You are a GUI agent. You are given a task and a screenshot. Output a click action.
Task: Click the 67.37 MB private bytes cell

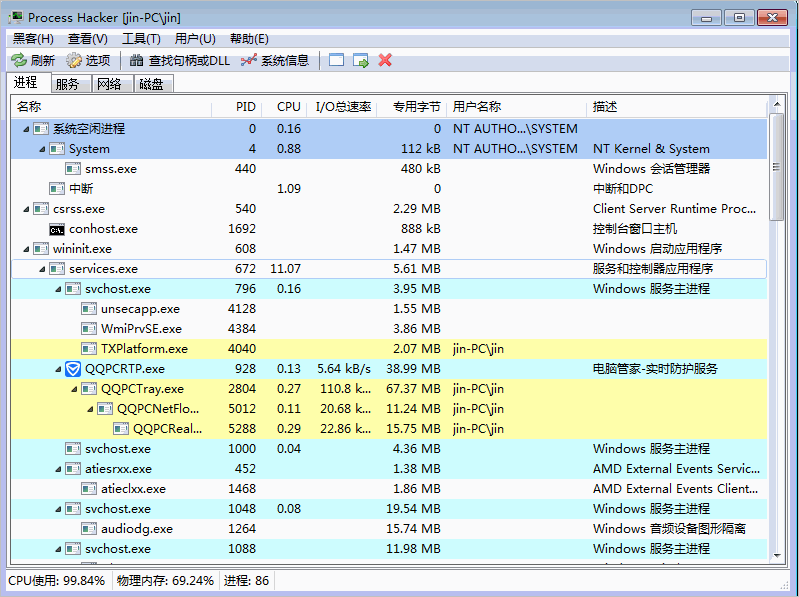point(413,389)
